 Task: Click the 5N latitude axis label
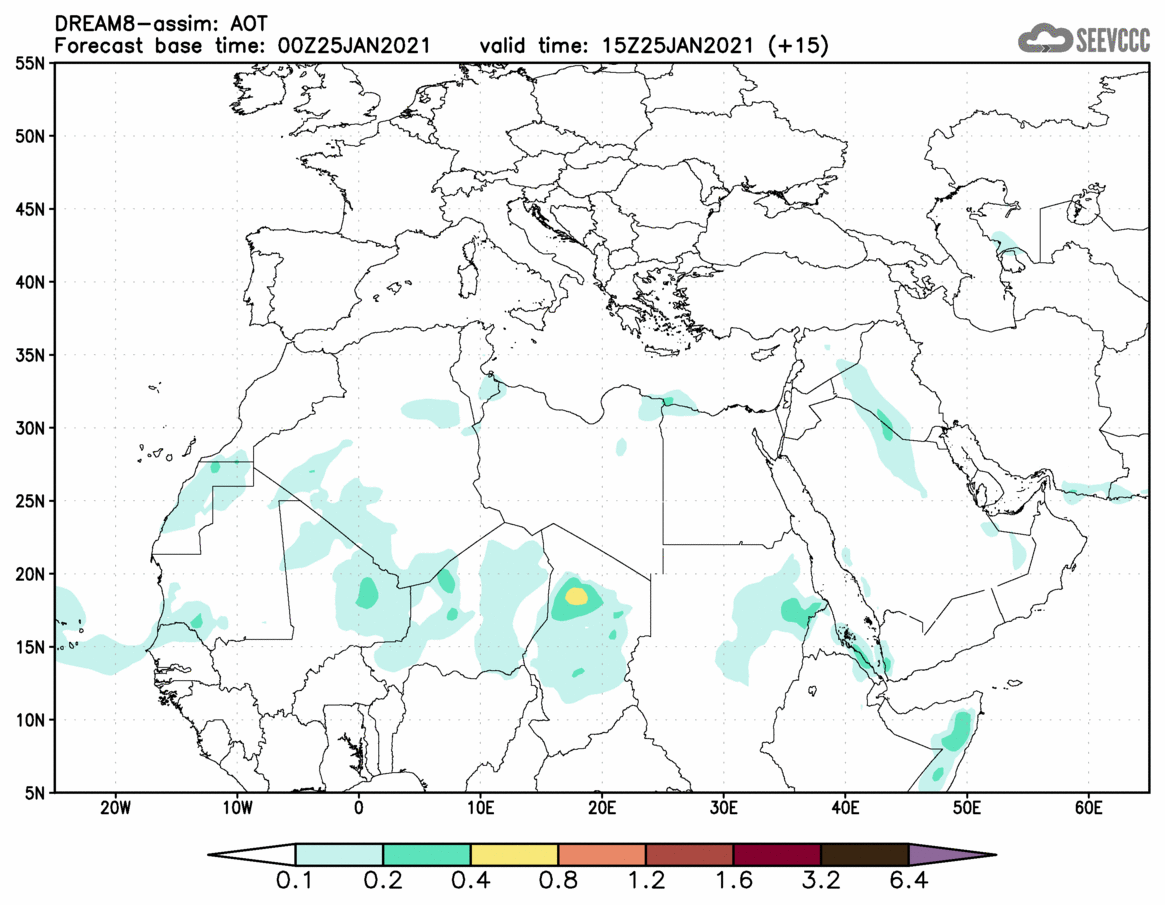[34, 793]
